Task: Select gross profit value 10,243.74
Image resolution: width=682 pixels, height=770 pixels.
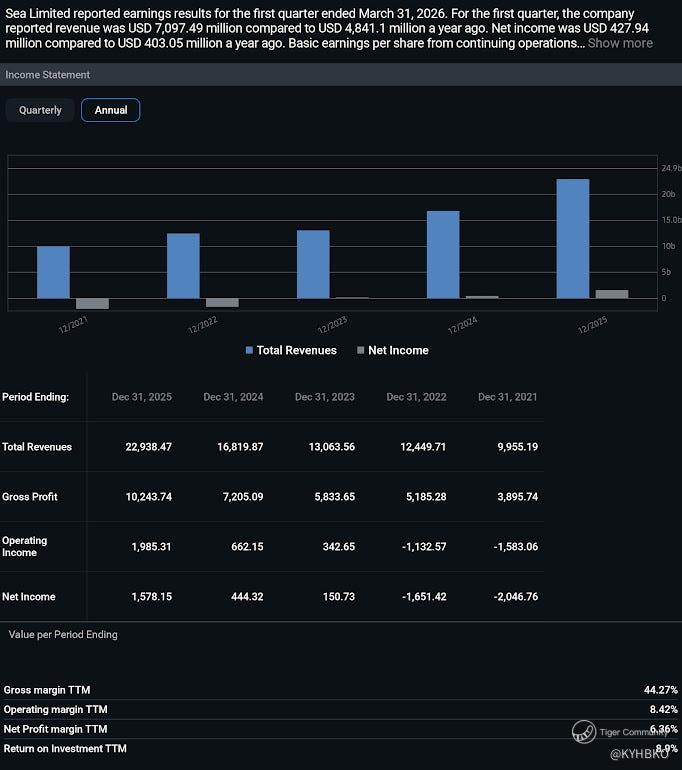Action: pos(149,496)
